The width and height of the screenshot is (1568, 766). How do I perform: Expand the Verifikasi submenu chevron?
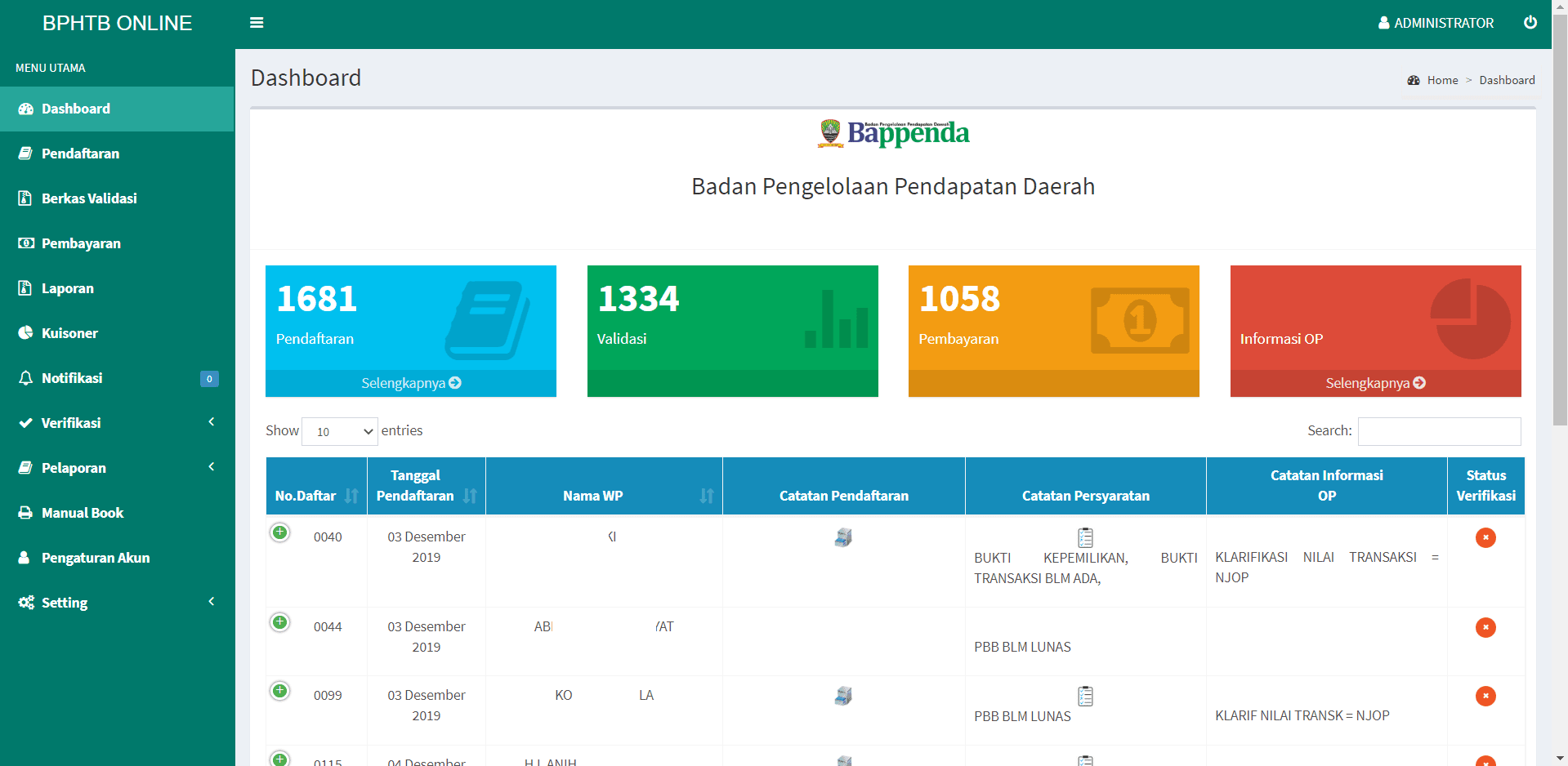212,422
